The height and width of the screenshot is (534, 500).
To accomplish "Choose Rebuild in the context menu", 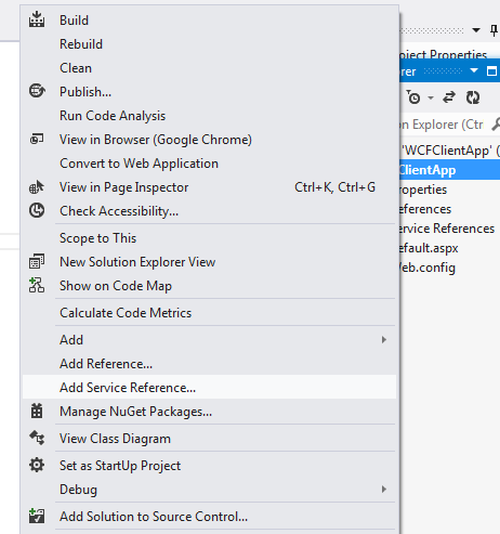I will click(209, 44).
